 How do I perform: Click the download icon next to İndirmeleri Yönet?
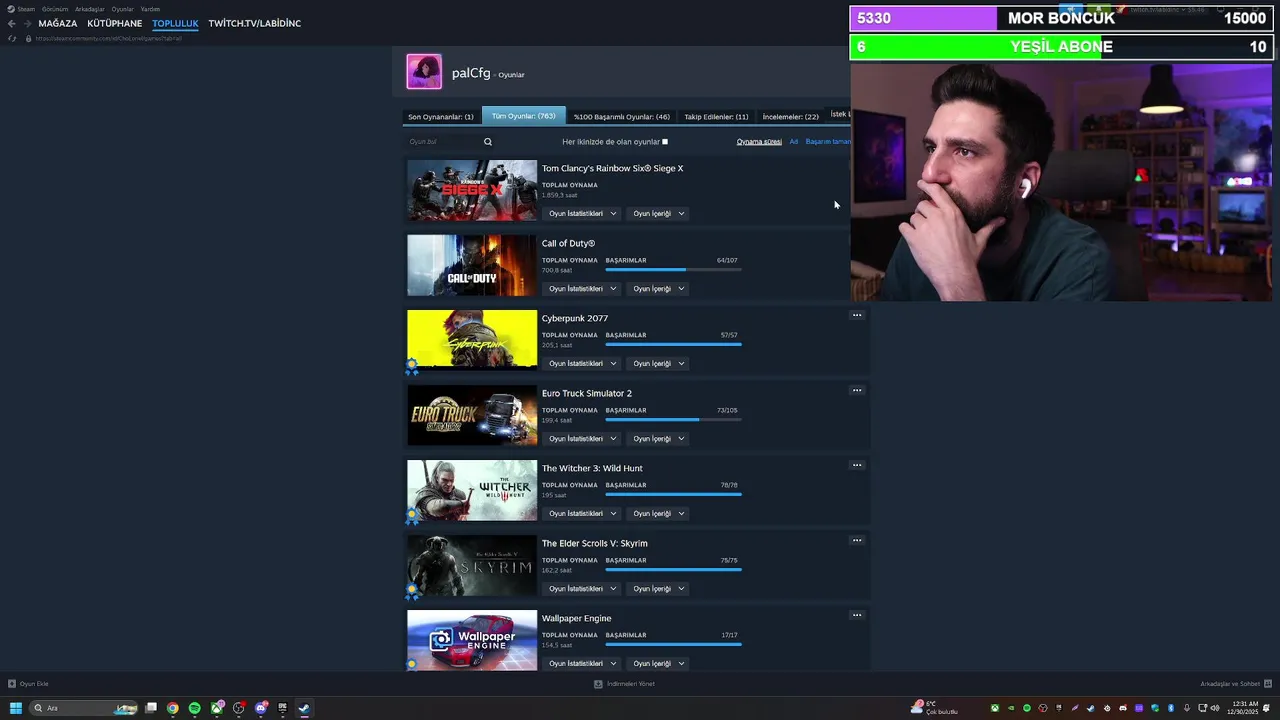[x=598, y=684]
